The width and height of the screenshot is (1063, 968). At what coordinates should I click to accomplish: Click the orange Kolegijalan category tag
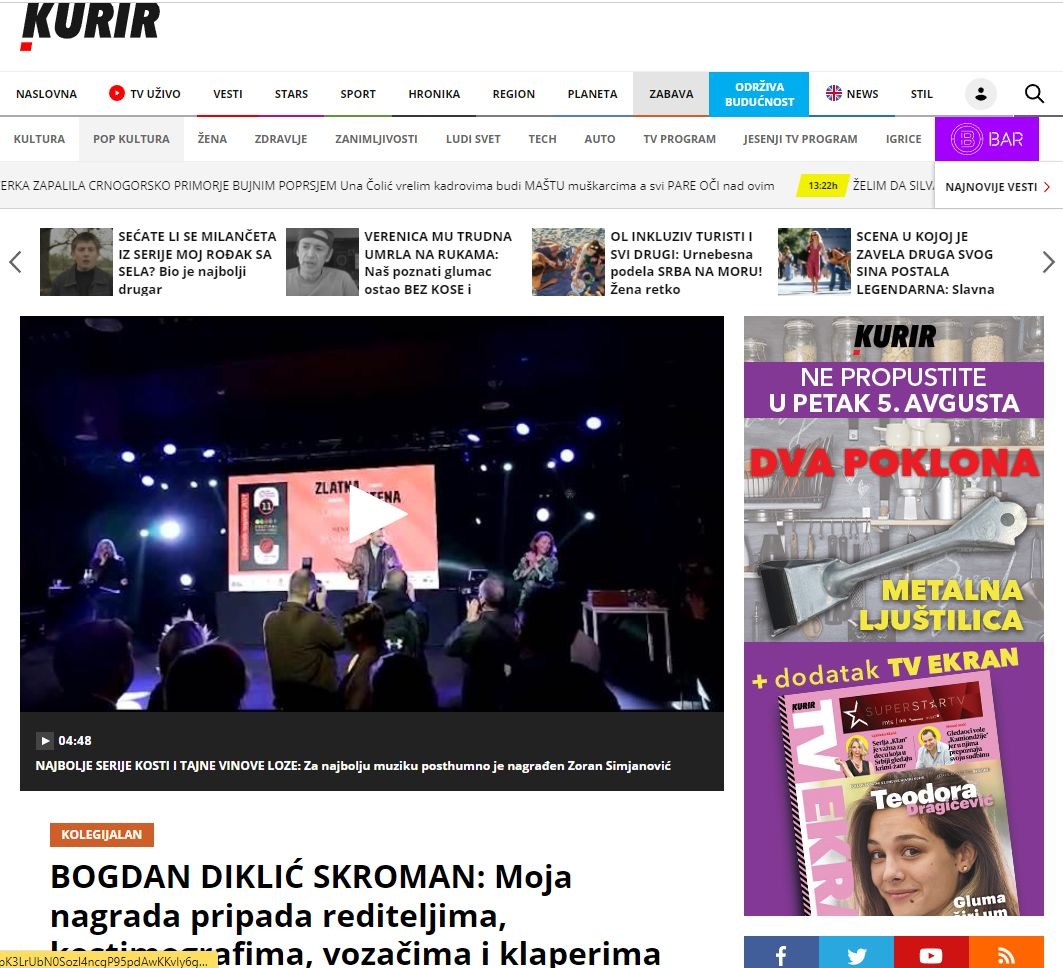(102, 834)
